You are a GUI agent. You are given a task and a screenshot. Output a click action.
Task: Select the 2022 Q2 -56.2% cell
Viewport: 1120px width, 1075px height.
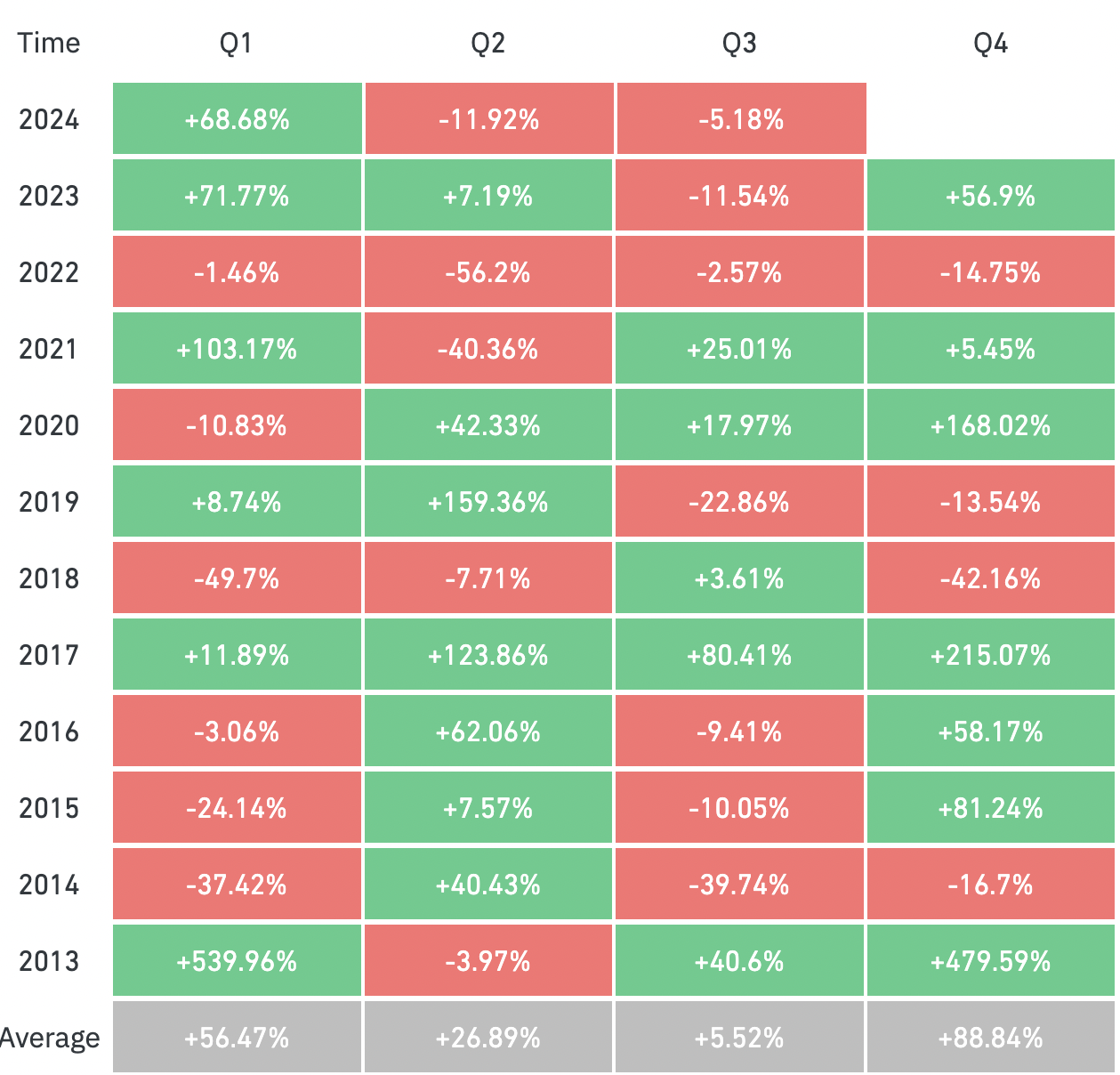[x=488, y=272]
